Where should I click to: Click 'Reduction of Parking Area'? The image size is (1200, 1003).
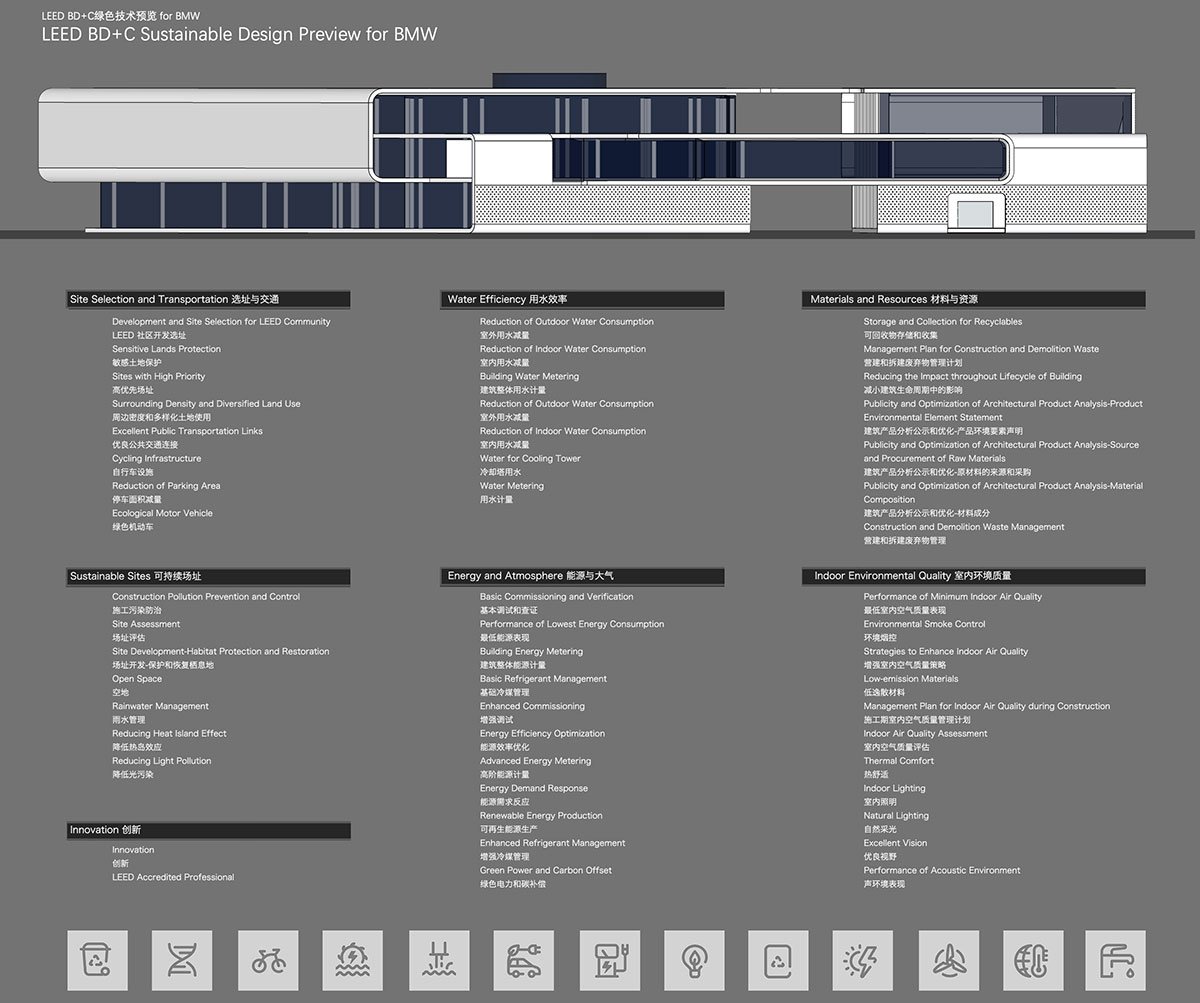coord(166,486)
